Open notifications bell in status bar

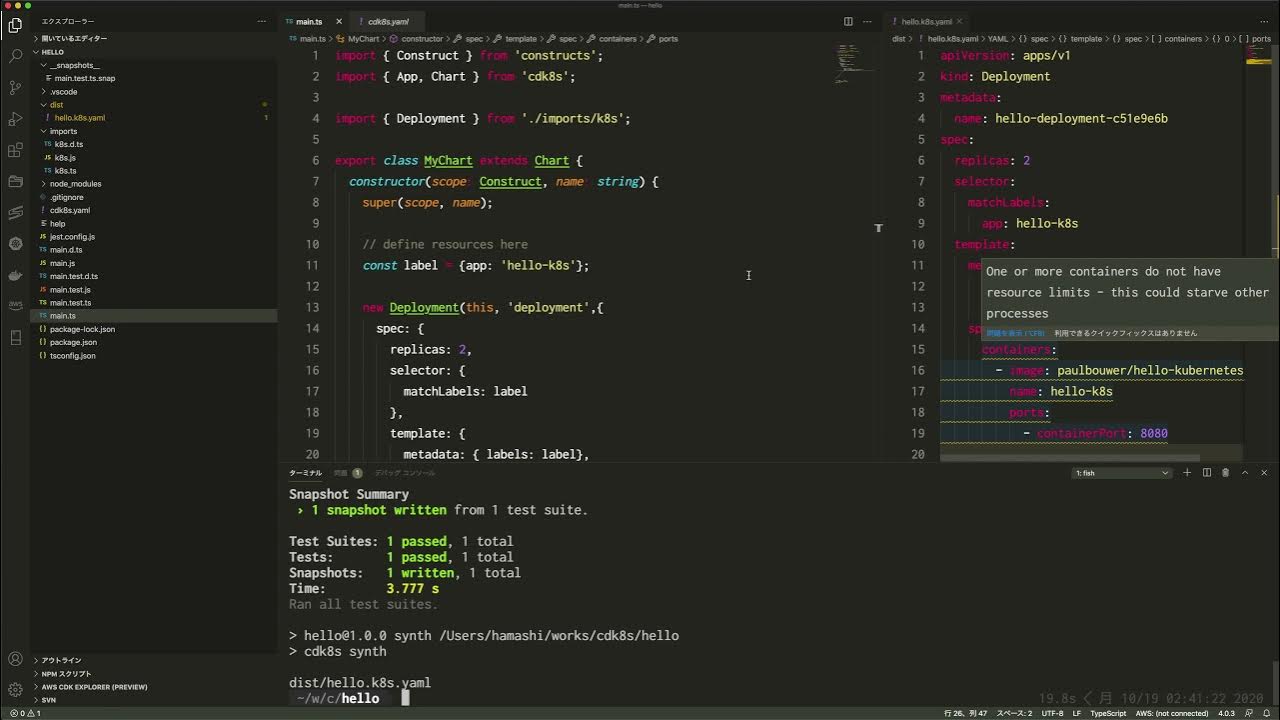click(1268, 714)
